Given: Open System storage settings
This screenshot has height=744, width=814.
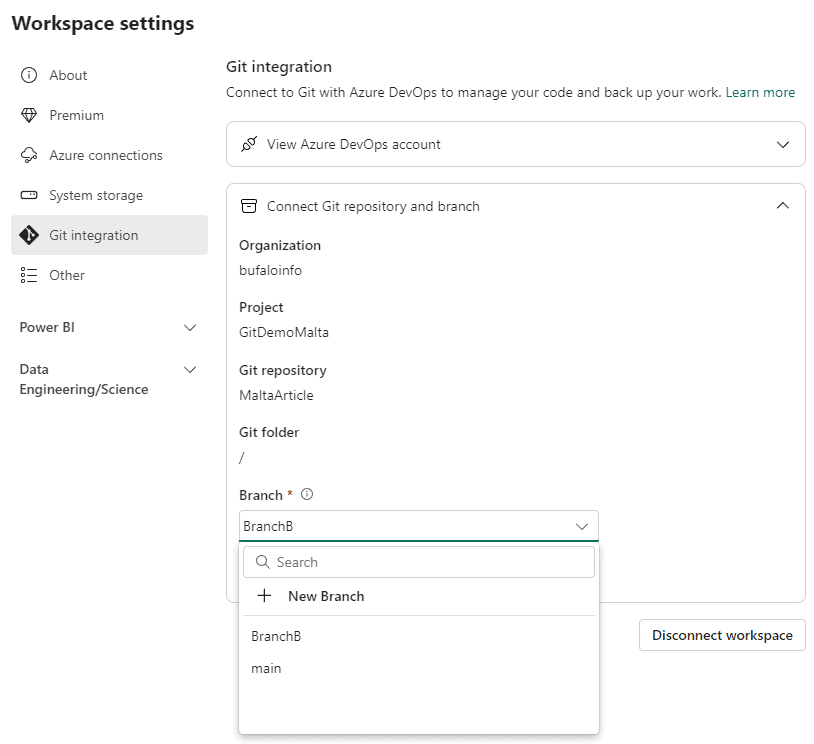Looking at the screenshot, I should coord(109,195).
